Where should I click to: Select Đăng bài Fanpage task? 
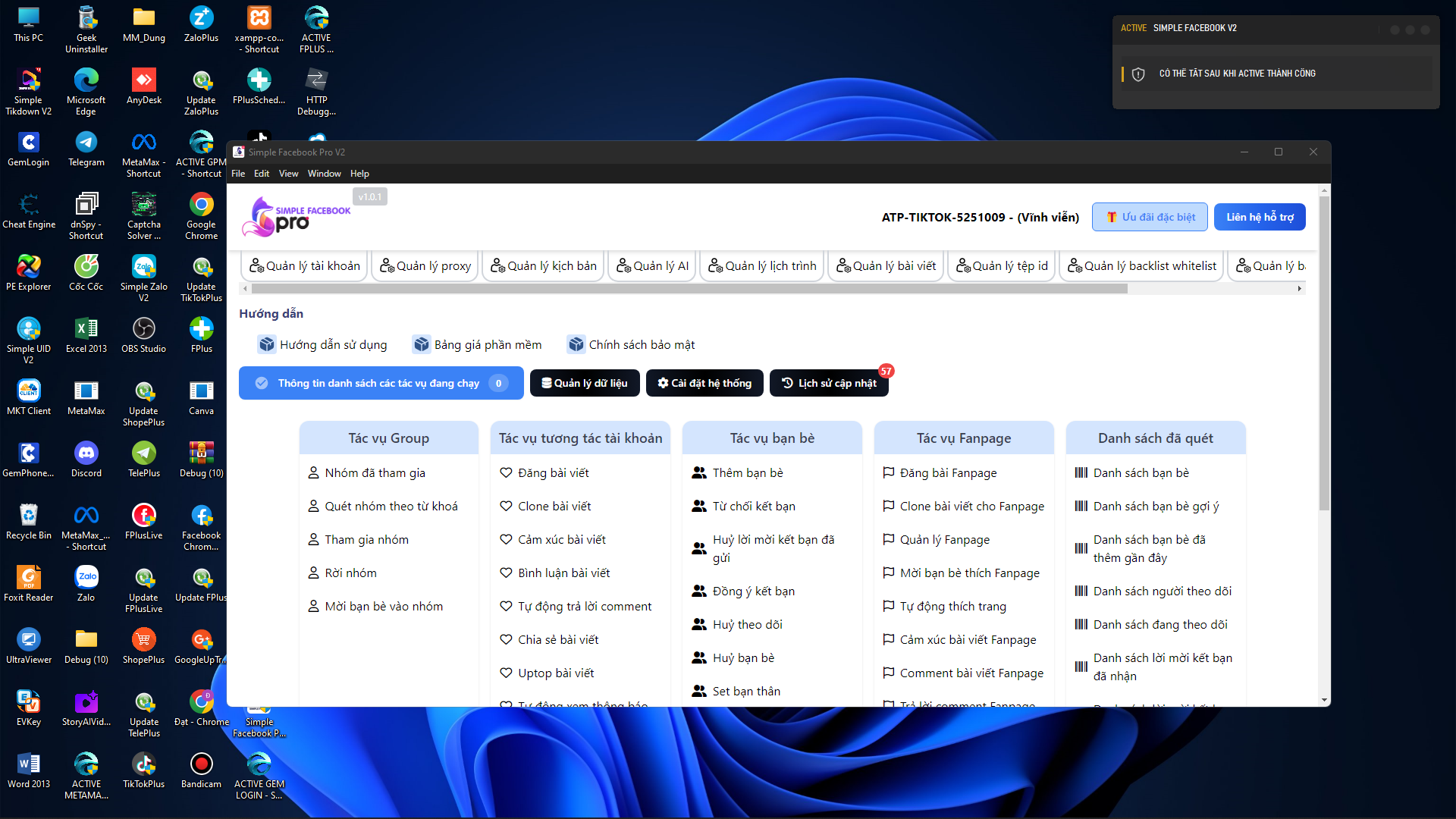(x=940, y=472)
